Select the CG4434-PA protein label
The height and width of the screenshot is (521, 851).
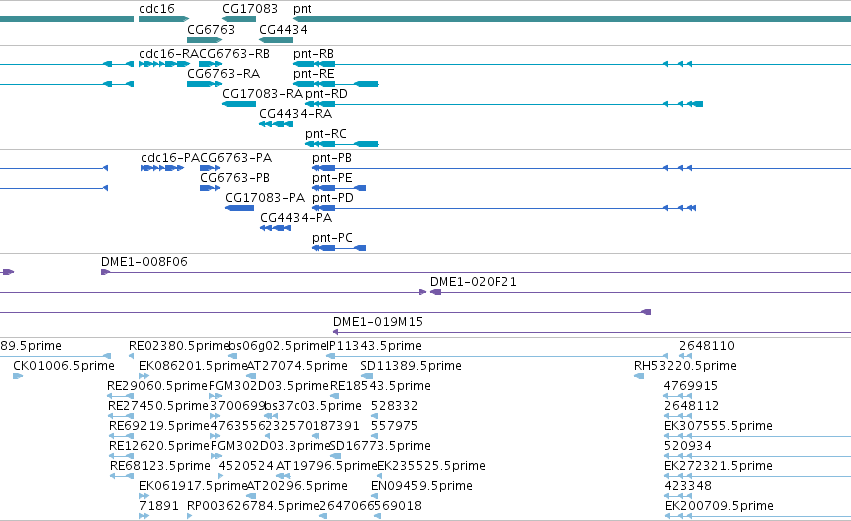pos(296,218)
